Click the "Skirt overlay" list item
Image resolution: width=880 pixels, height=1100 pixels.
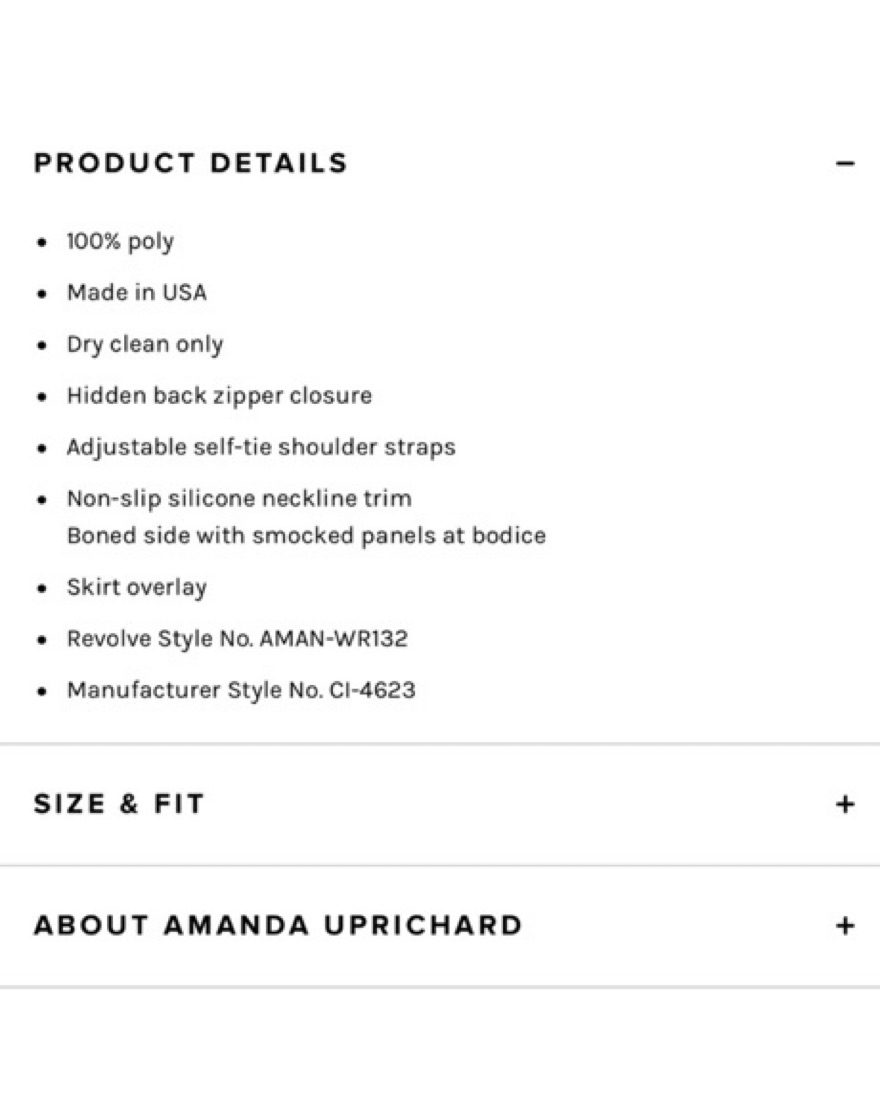click(x=137, y=587)
